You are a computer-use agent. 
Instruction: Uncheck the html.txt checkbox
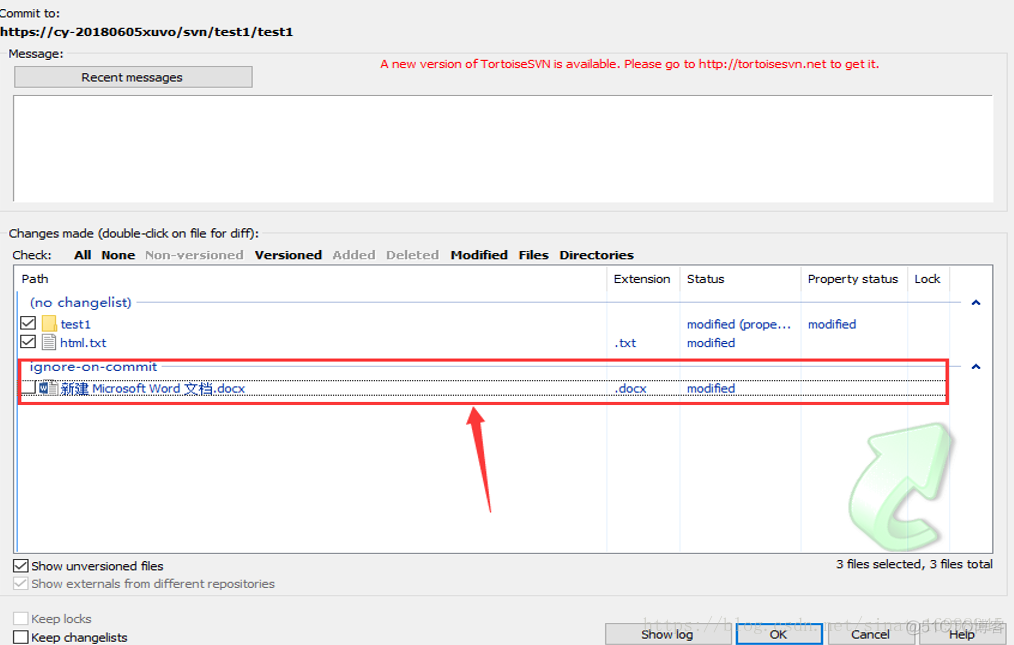[28, 342]
